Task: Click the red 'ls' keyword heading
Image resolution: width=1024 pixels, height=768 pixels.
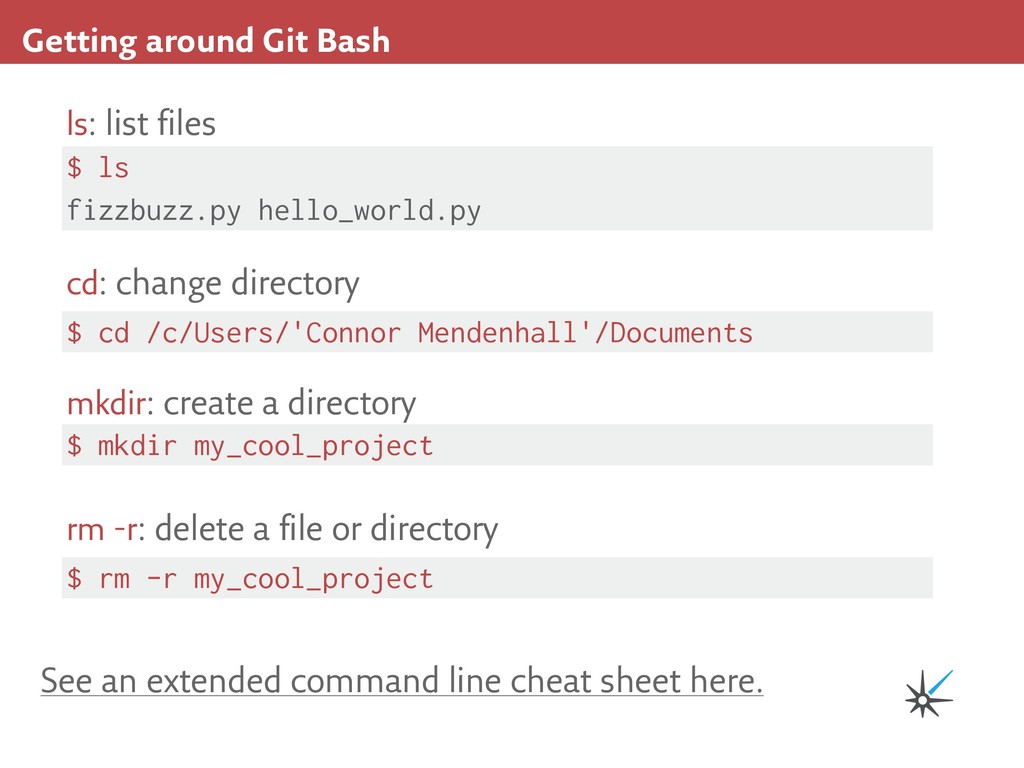Action: pos(76,124)
